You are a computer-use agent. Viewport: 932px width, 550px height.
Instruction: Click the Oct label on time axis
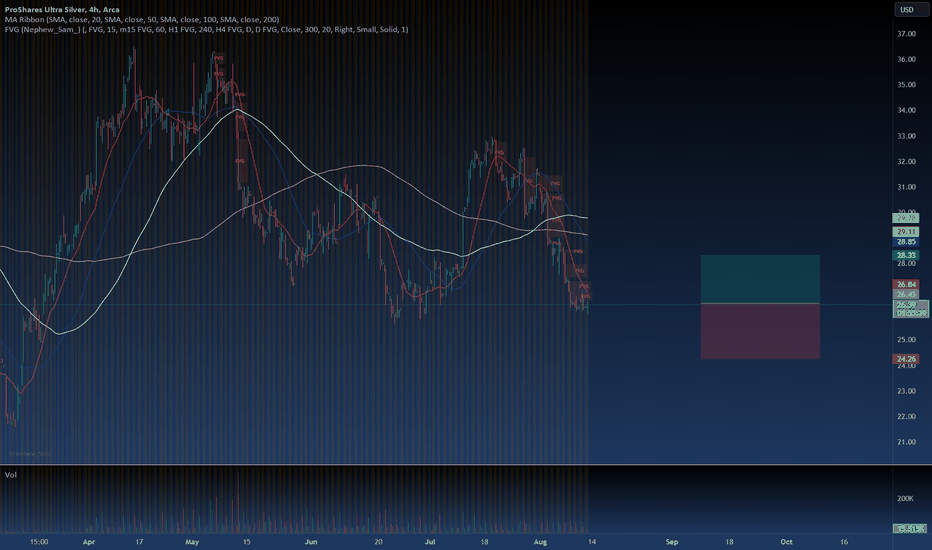786,542
